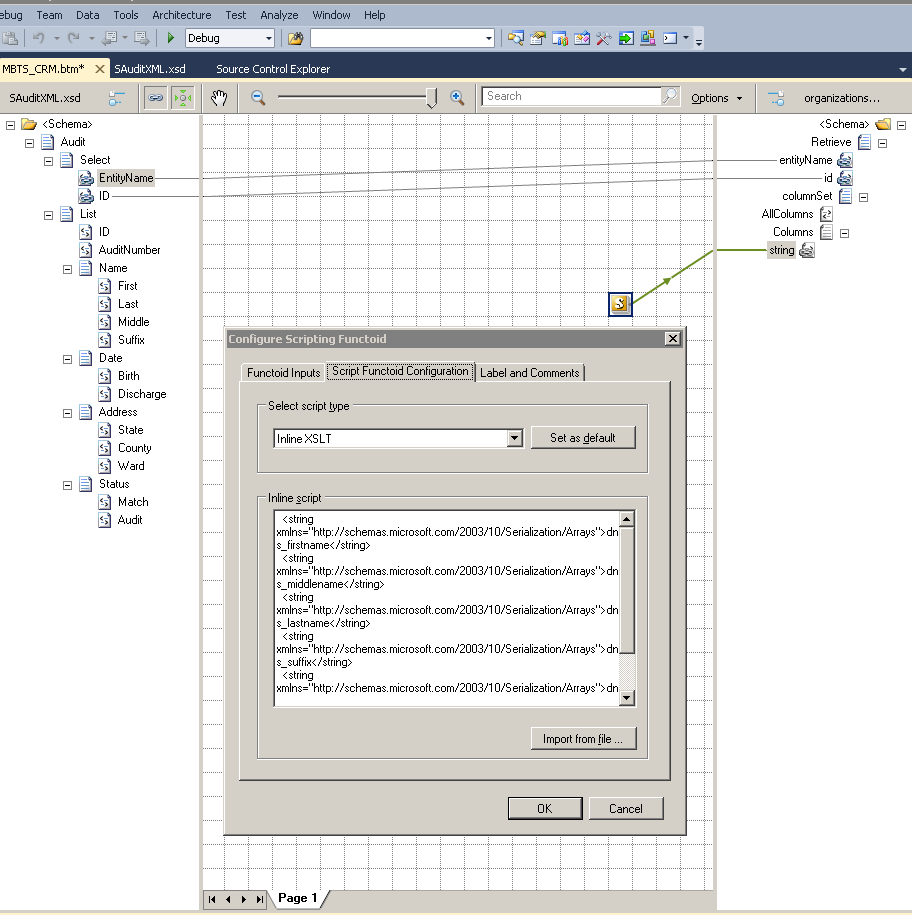Viewport: 912px width, 915px height.
Task: Click the zoom in magnifier icon
Action: coord(457,97)
